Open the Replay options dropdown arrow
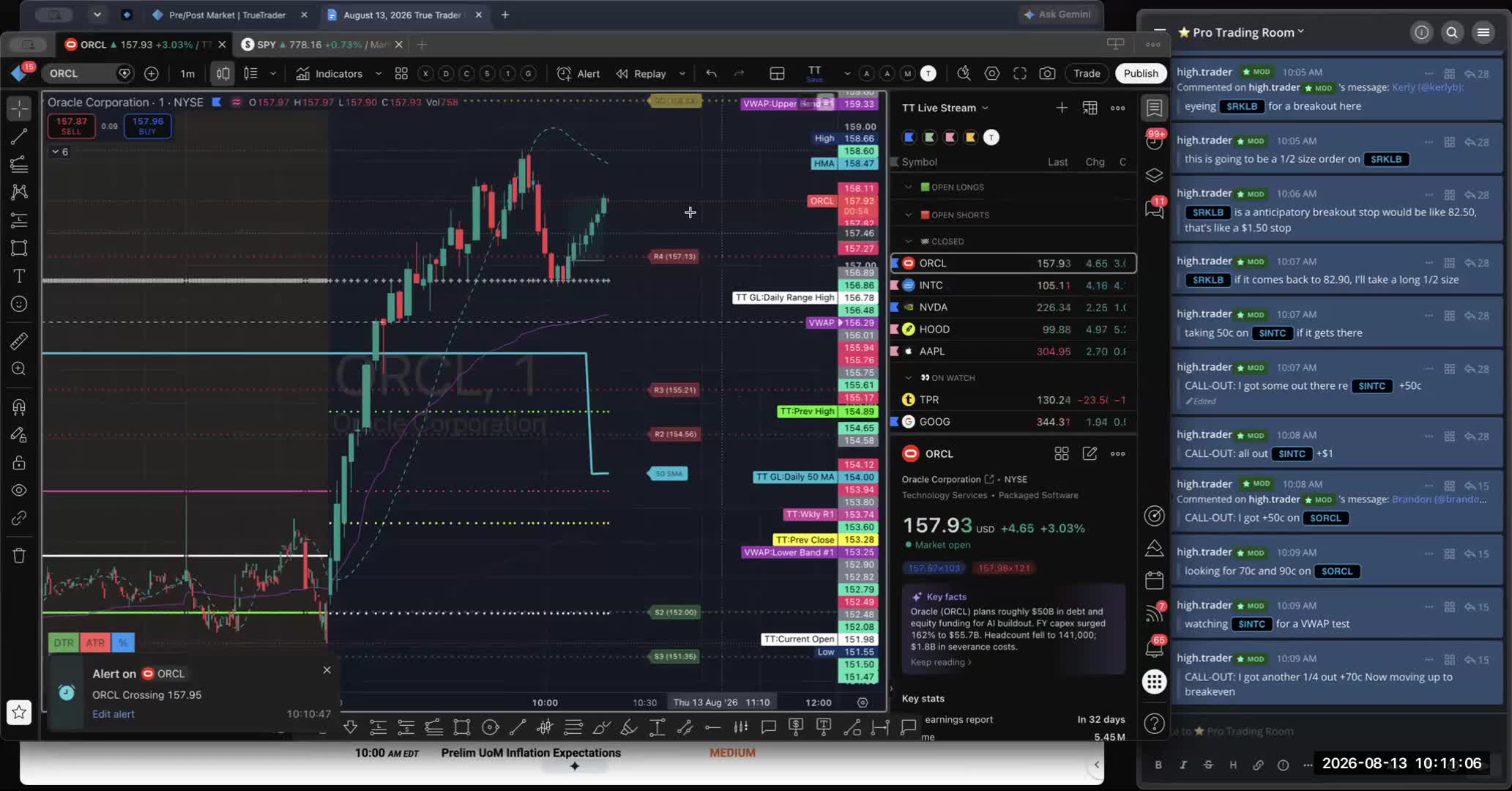This screenshot has height=791, width=1512. (682, 73)
